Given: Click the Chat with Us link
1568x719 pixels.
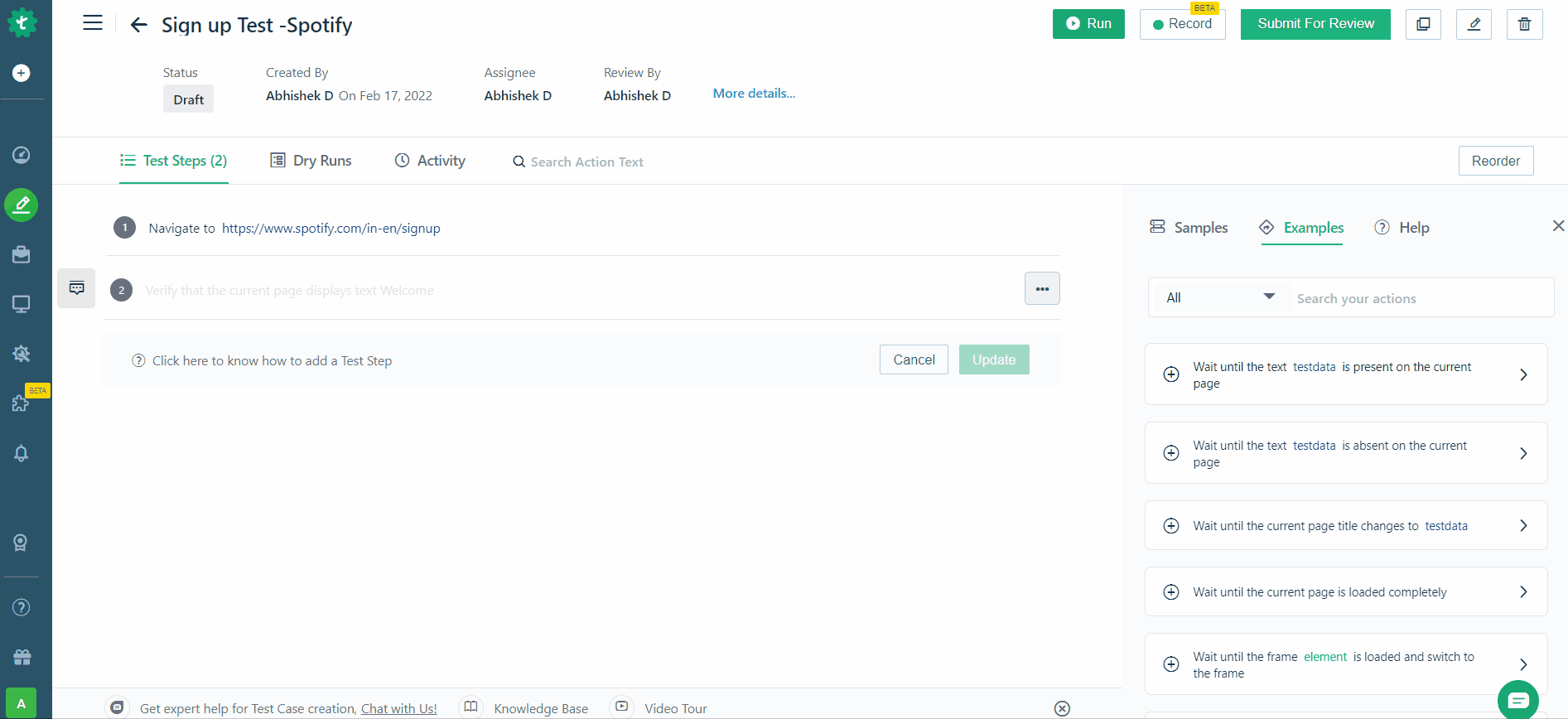Looking at the screenshot, I should (398, 709).
